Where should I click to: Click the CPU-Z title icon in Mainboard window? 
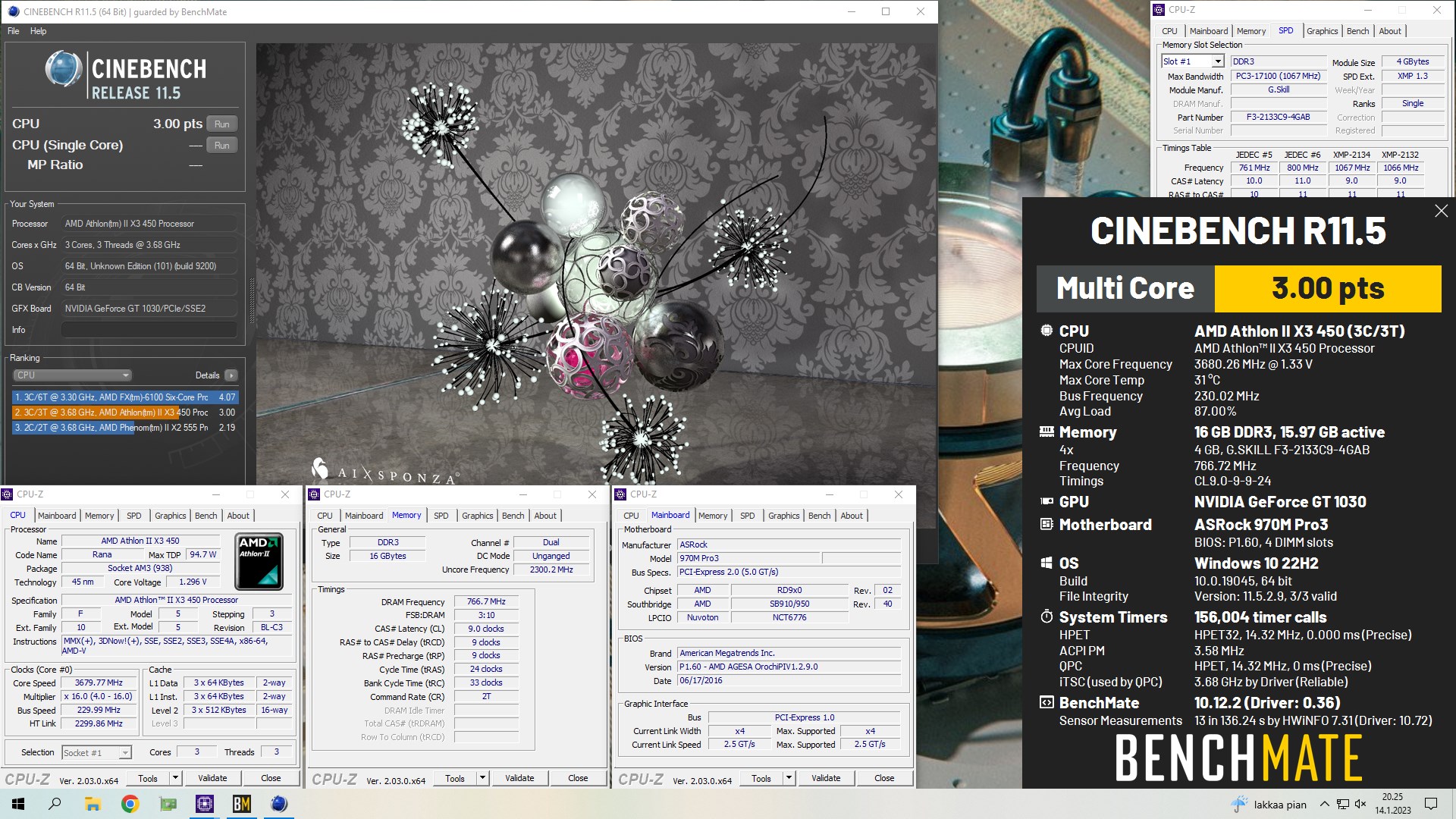point(620,494)
